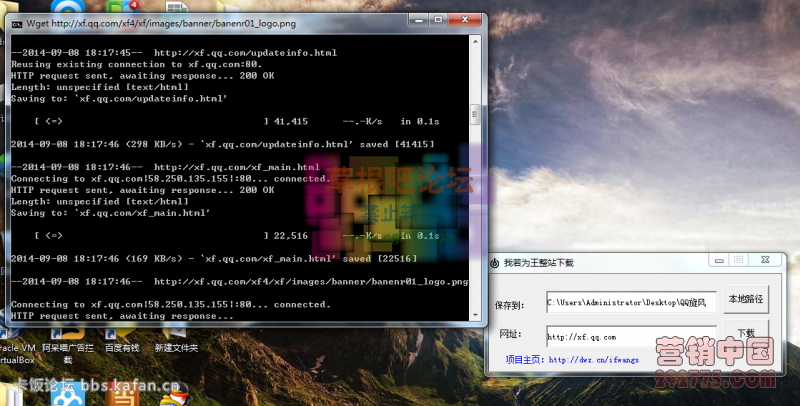800x406 pixels.
Task: Click the power icon in downloader title bar
Action: (x=493, y=262)
